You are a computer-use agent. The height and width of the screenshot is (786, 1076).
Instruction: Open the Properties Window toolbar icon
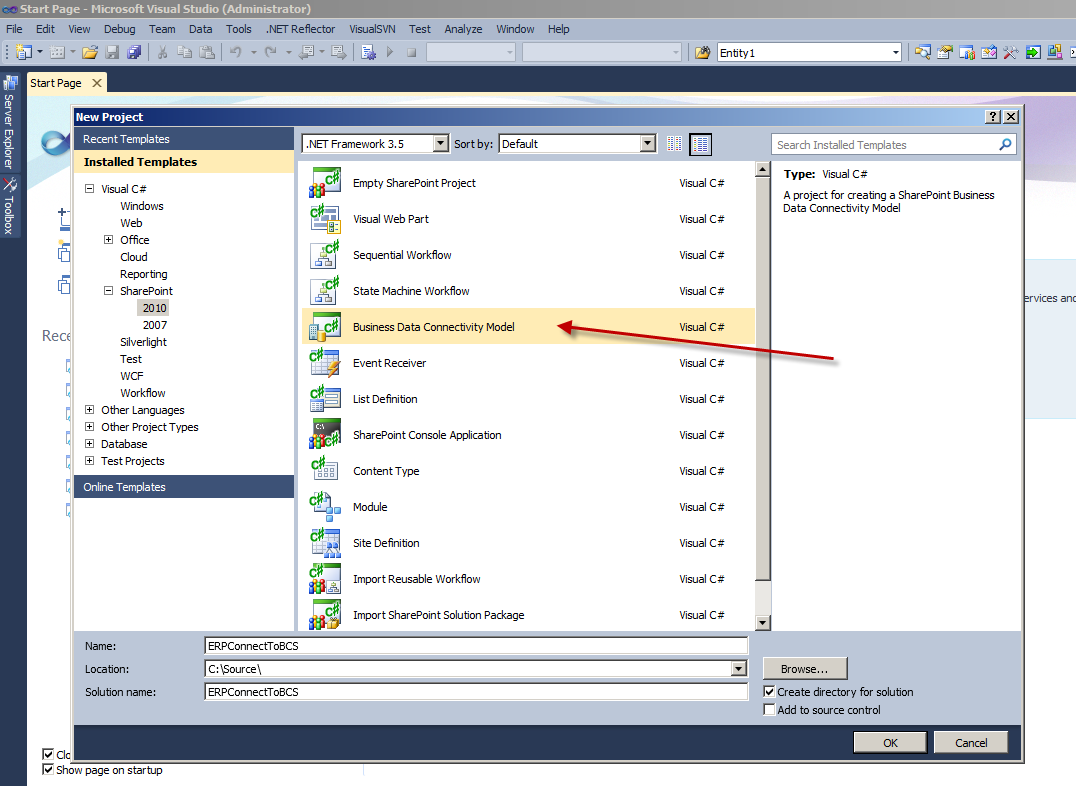(x=944, y=52)
